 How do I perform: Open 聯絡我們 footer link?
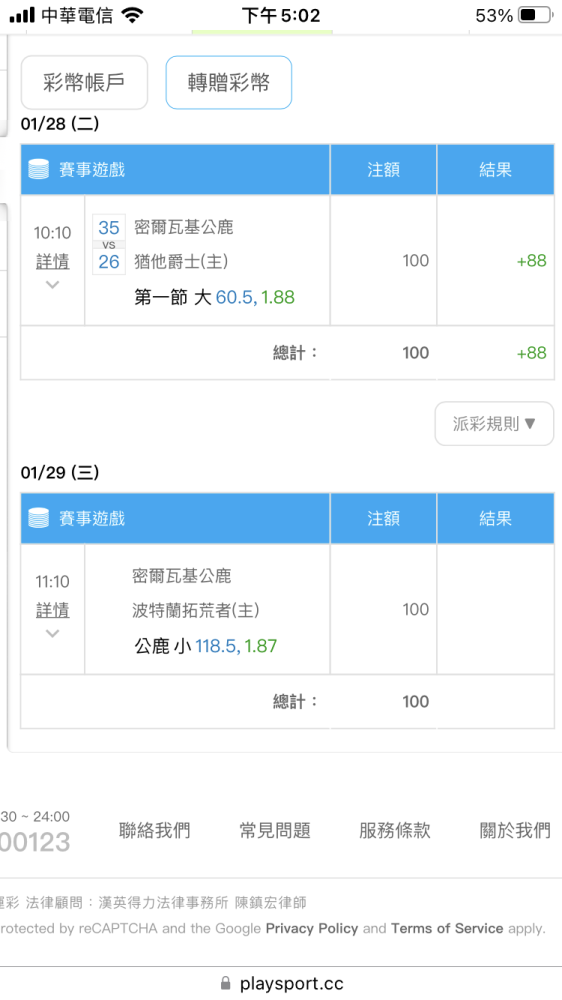[154, 830]
